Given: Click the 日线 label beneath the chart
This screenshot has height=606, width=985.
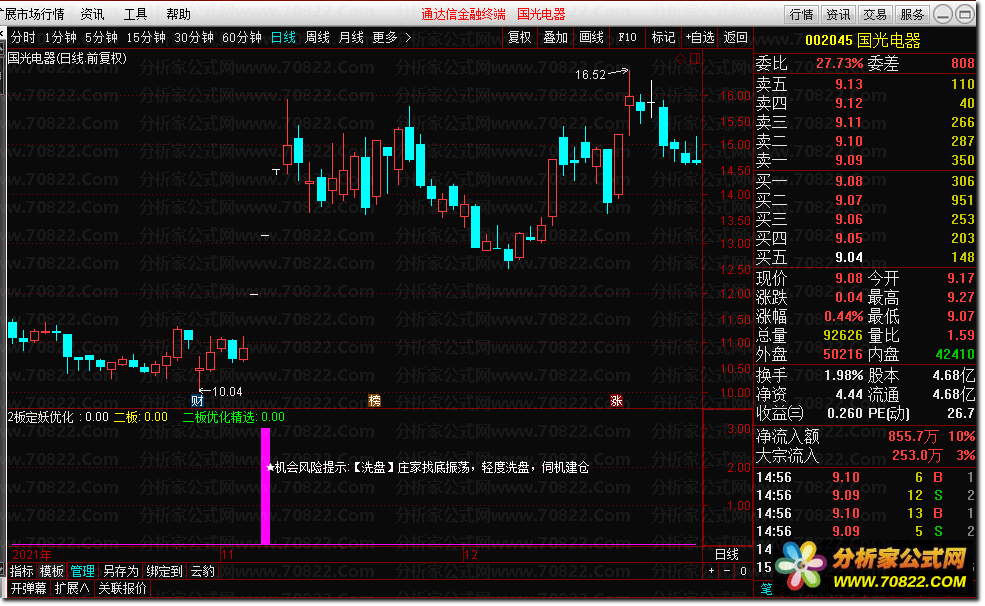Looking at the screenshot, I should pyautogui.click(x=727, y=554).
